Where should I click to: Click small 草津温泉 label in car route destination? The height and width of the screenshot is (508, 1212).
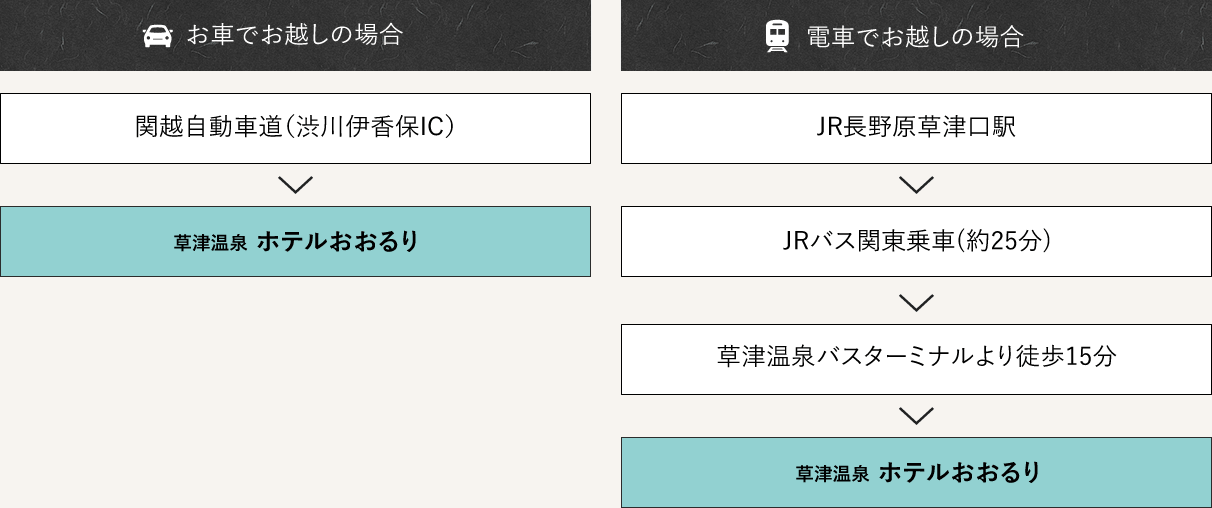pyautogui.click(x=210, y=243)
